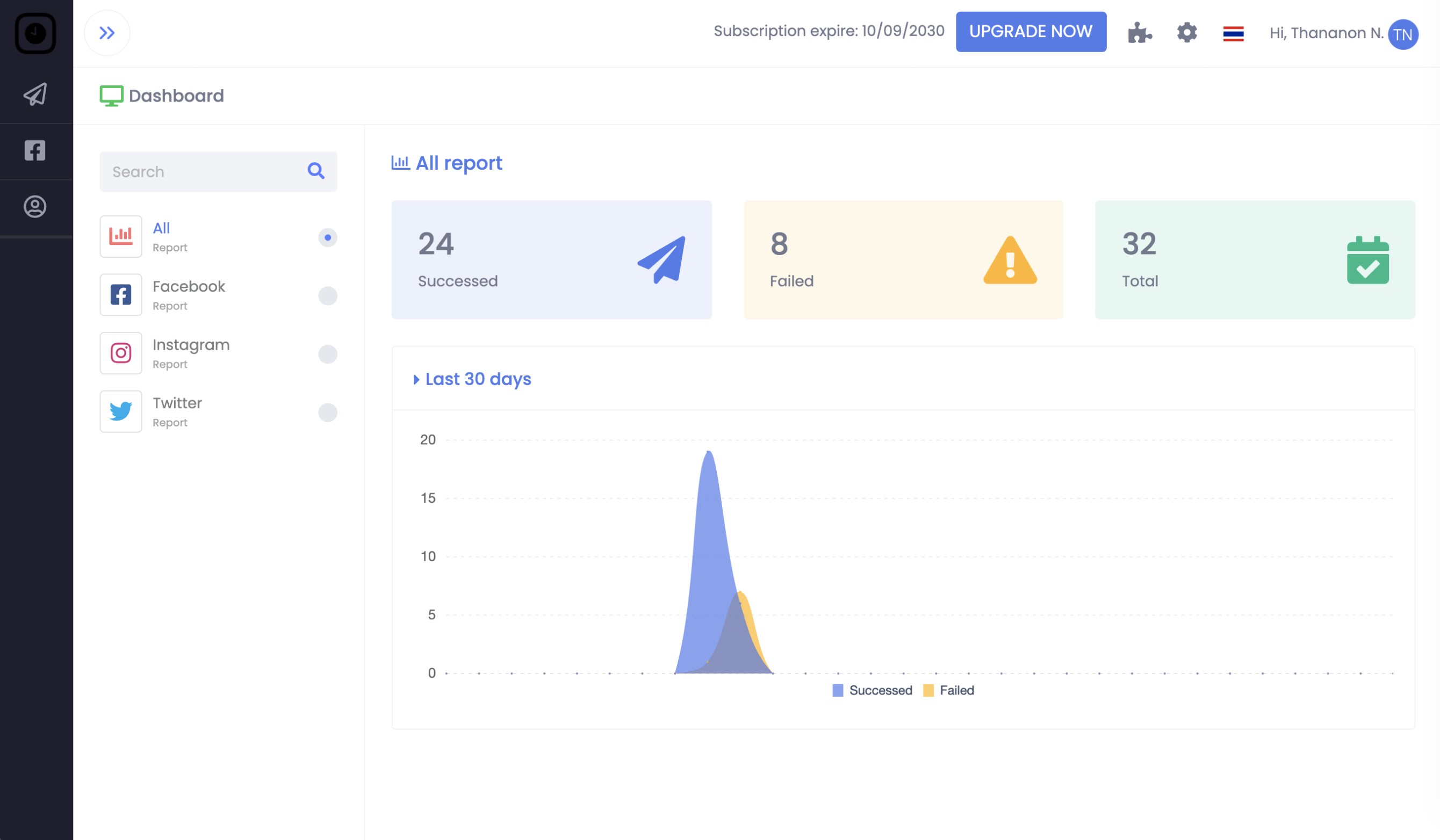Click the yellow Failed peak in chart
The image size is (1440, 840).
point(740,594)
